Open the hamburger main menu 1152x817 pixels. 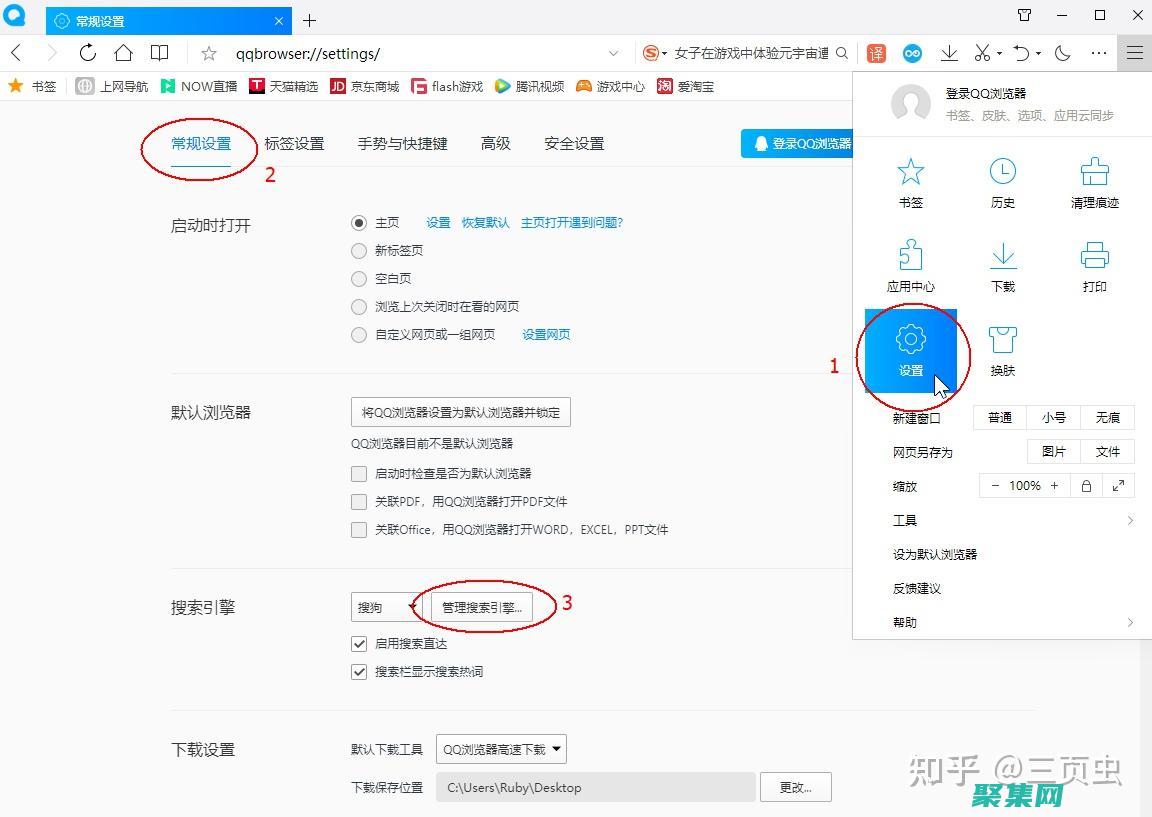1135,53
